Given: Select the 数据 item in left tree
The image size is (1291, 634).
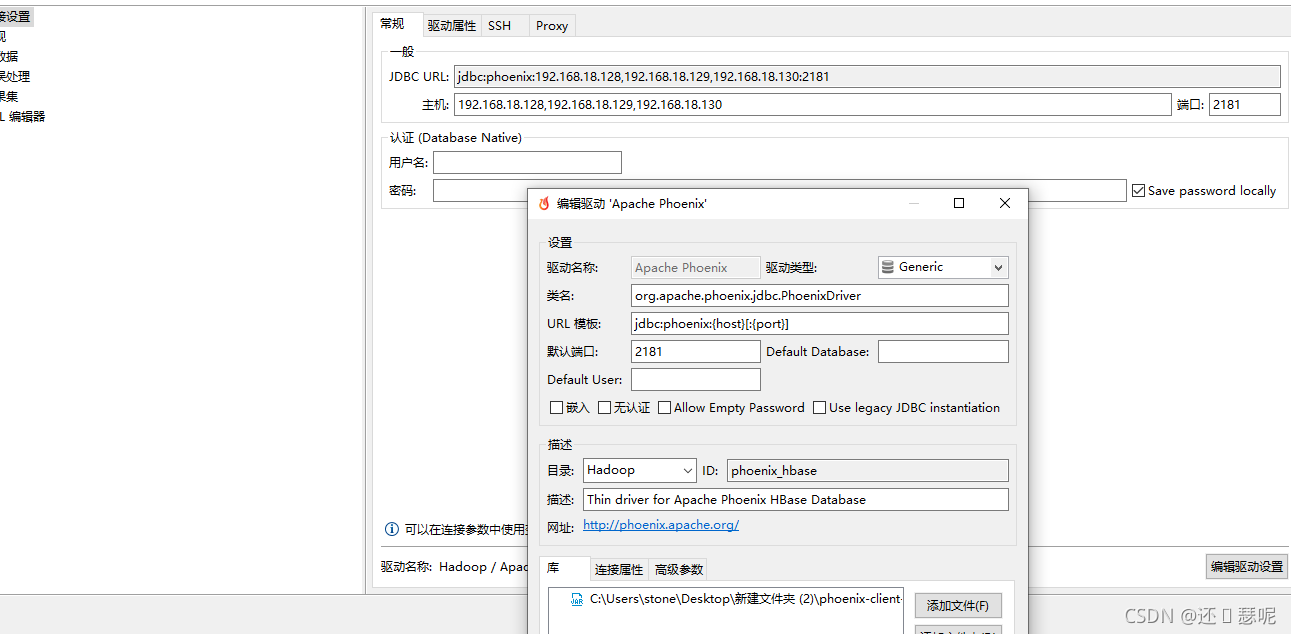Looking at the screenshot, I should (x=9, y=56).
